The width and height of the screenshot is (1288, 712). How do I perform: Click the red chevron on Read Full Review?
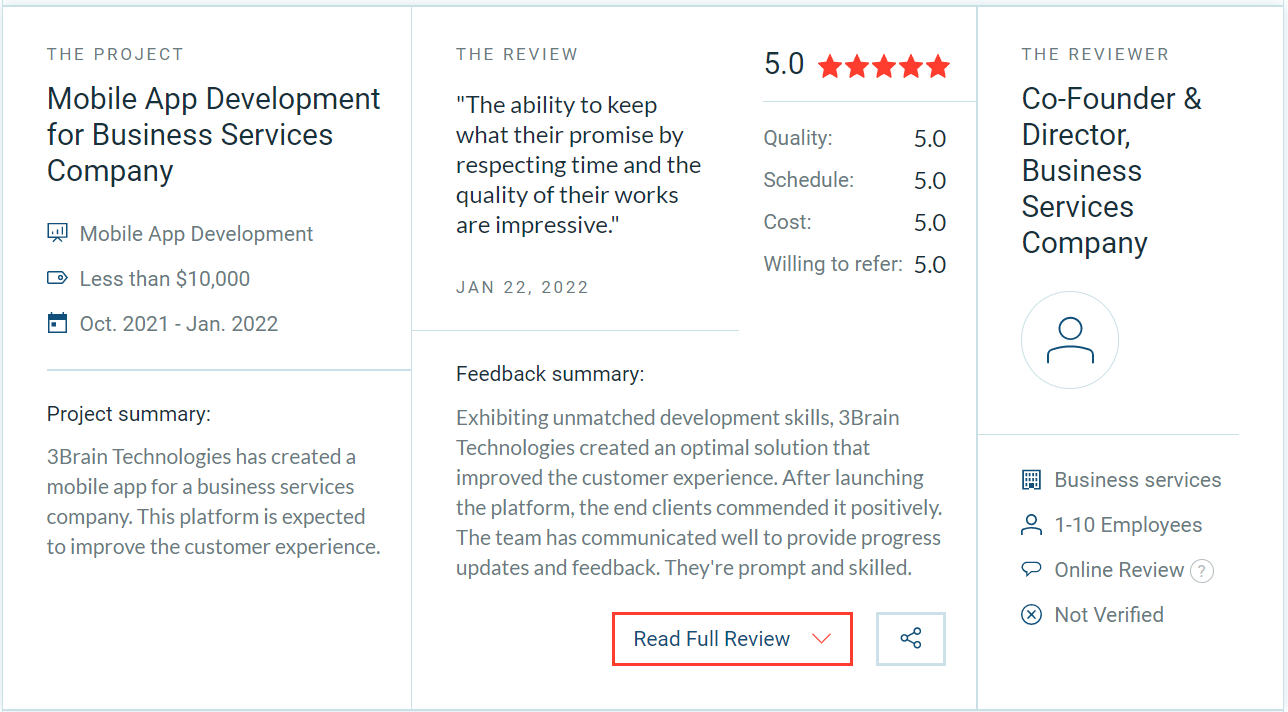pyautogui.click(x=821, y=639)
